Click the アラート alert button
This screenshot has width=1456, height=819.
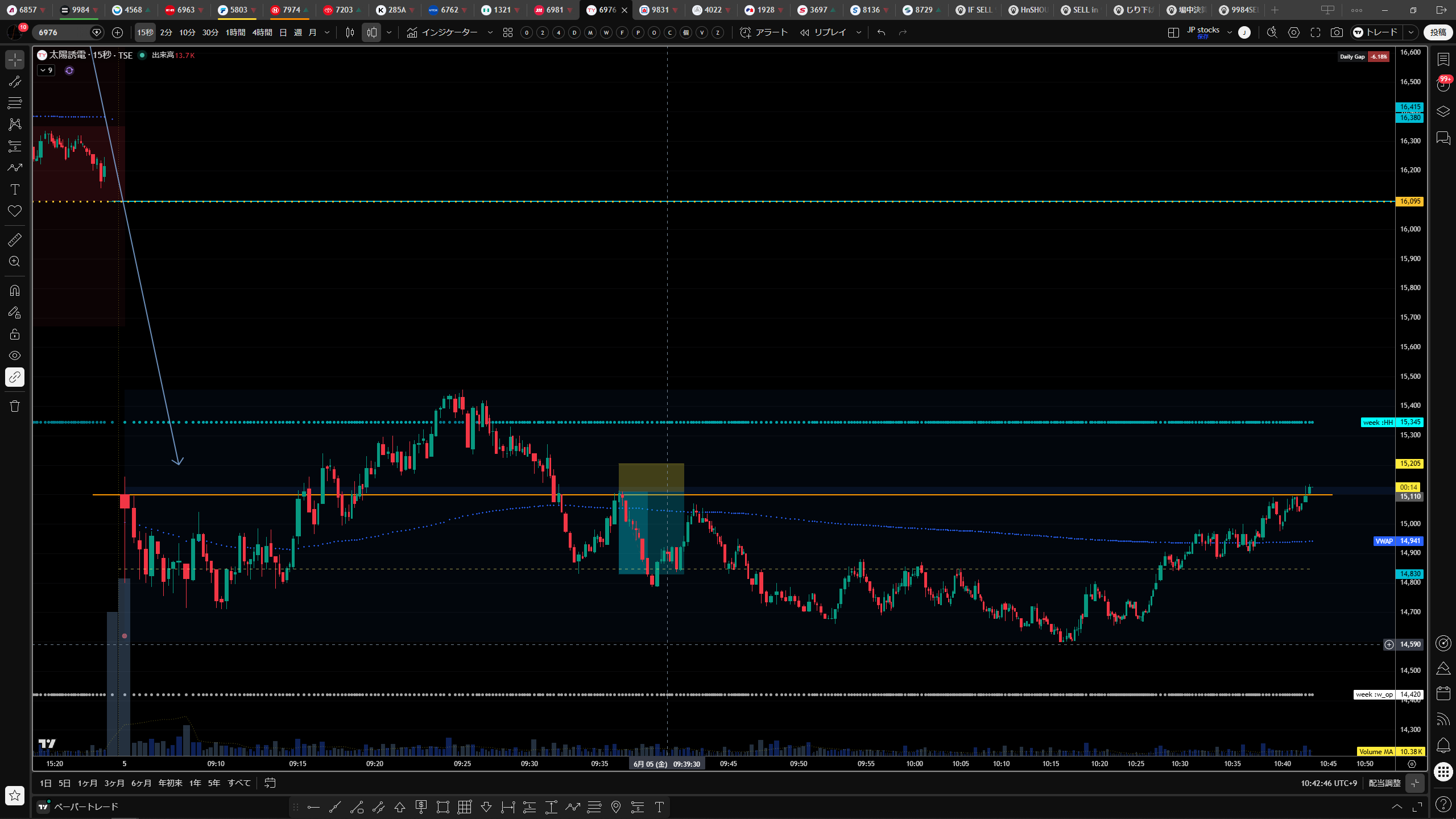[764, 32]
